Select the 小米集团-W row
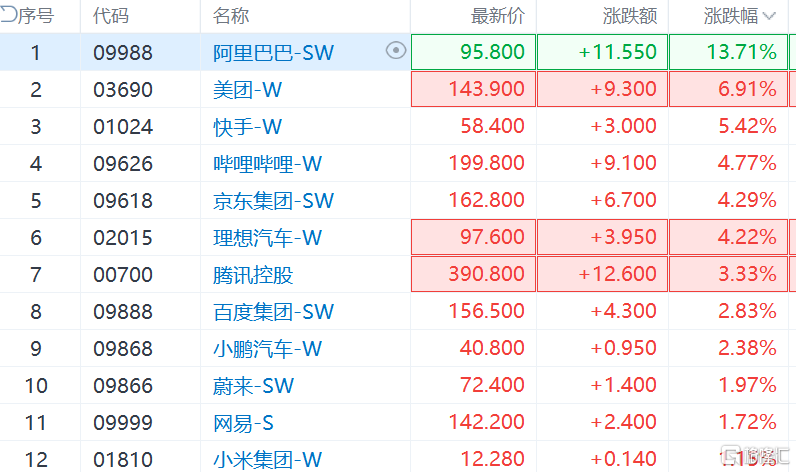The width and height of the screenshot is (796, 472). pos(267,459)
